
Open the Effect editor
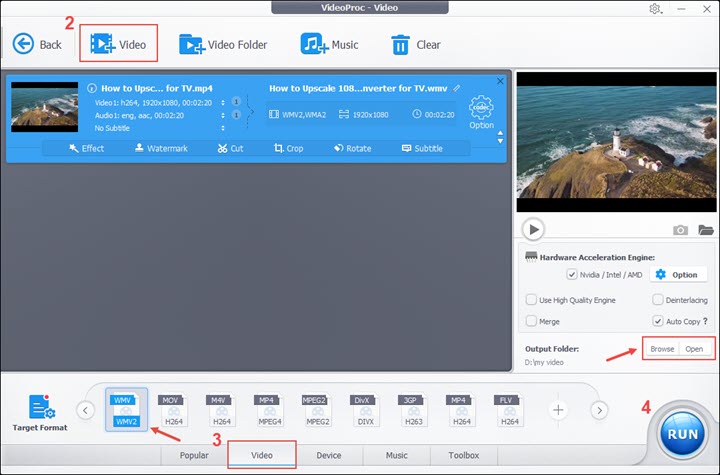tap(86, 148)
